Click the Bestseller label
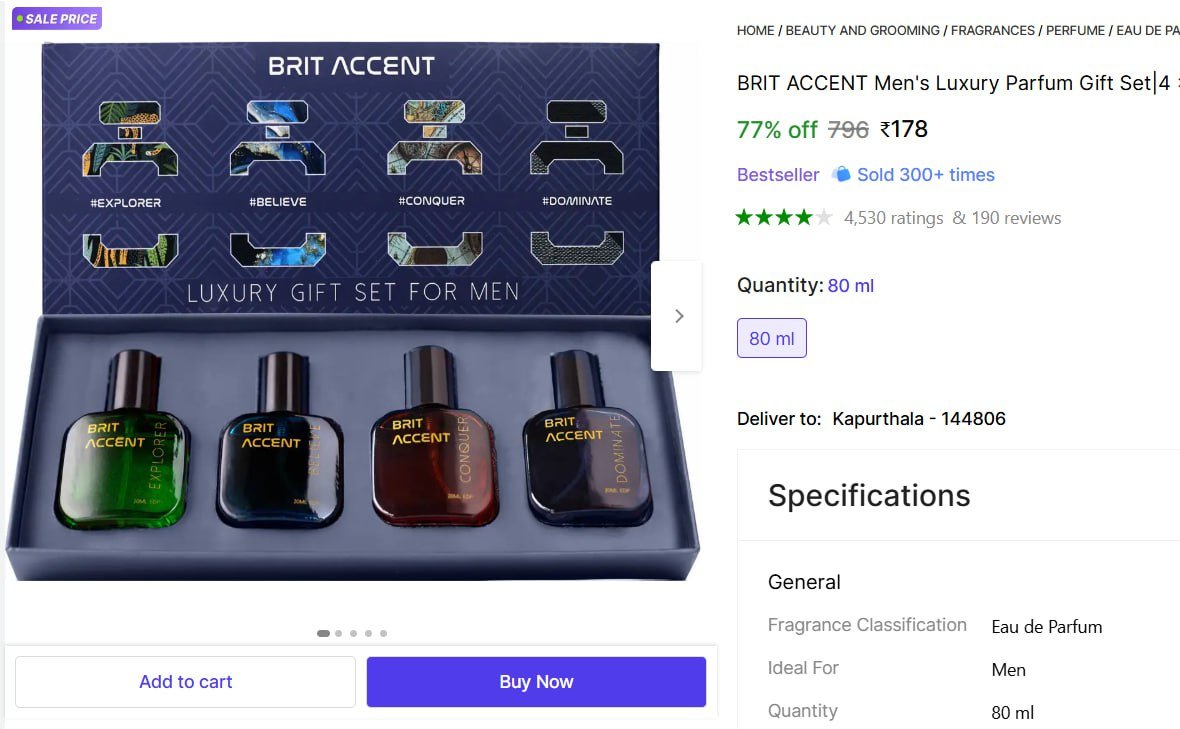The width and height of the screenshot is (1180, 729). 777,175
